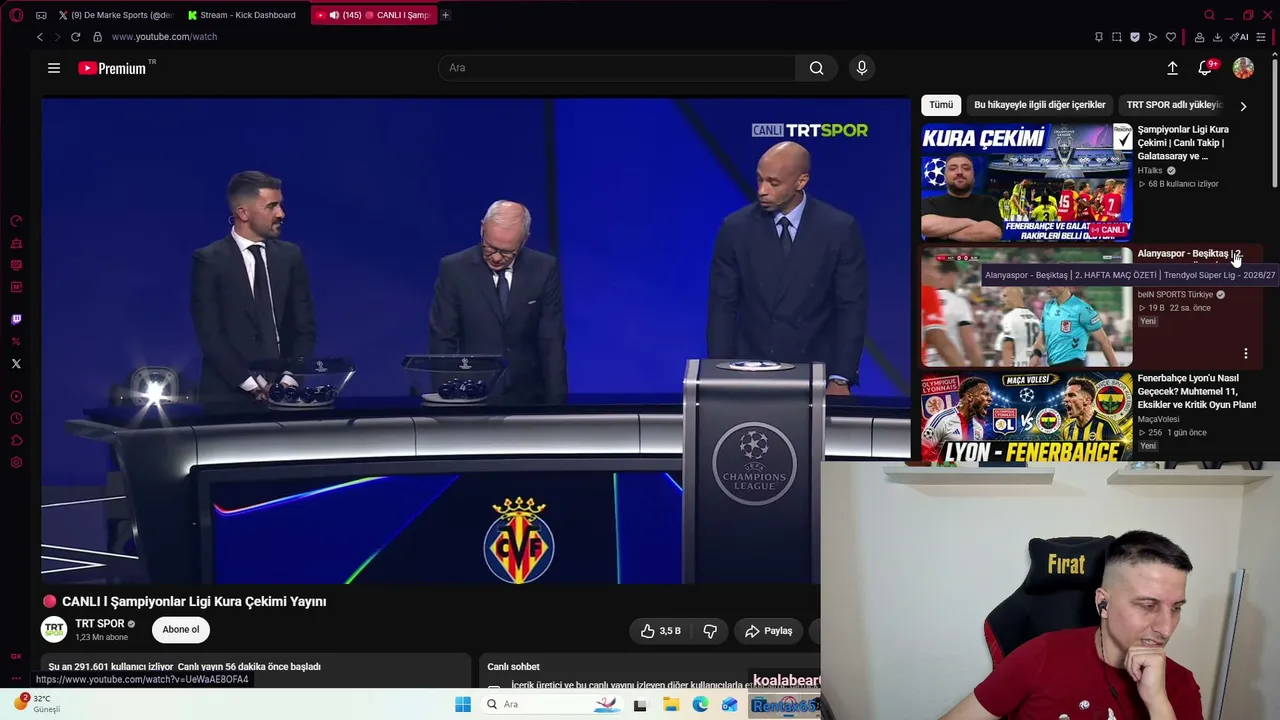1280x720 pixels.
Task: Open the TRT SPOR channel avatar
Action: coord(54,629)
